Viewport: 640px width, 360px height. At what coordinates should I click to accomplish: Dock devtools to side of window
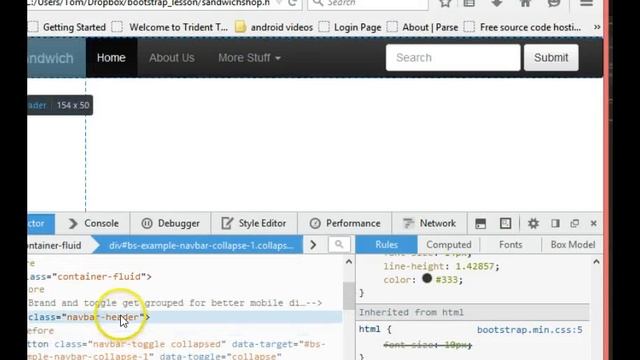555,223
